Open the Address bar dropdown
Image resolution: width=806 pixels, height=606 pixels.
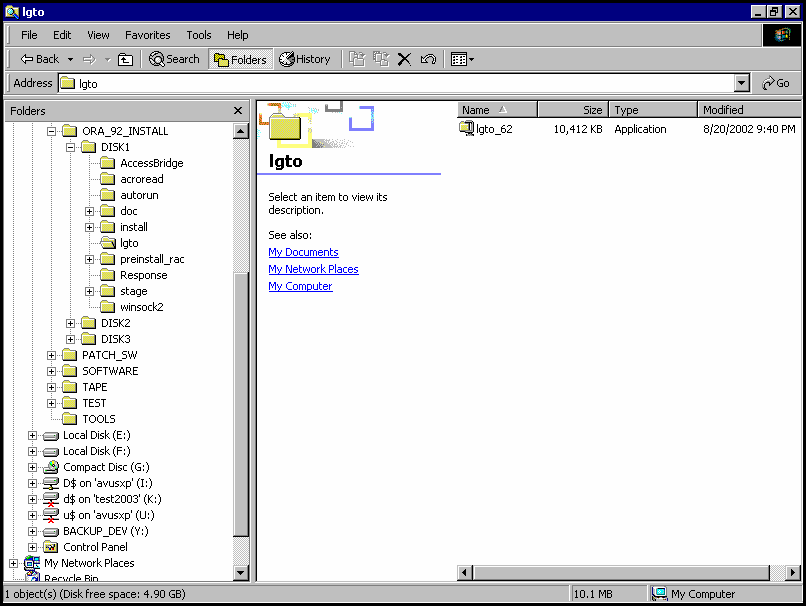[x=741, y=83]
